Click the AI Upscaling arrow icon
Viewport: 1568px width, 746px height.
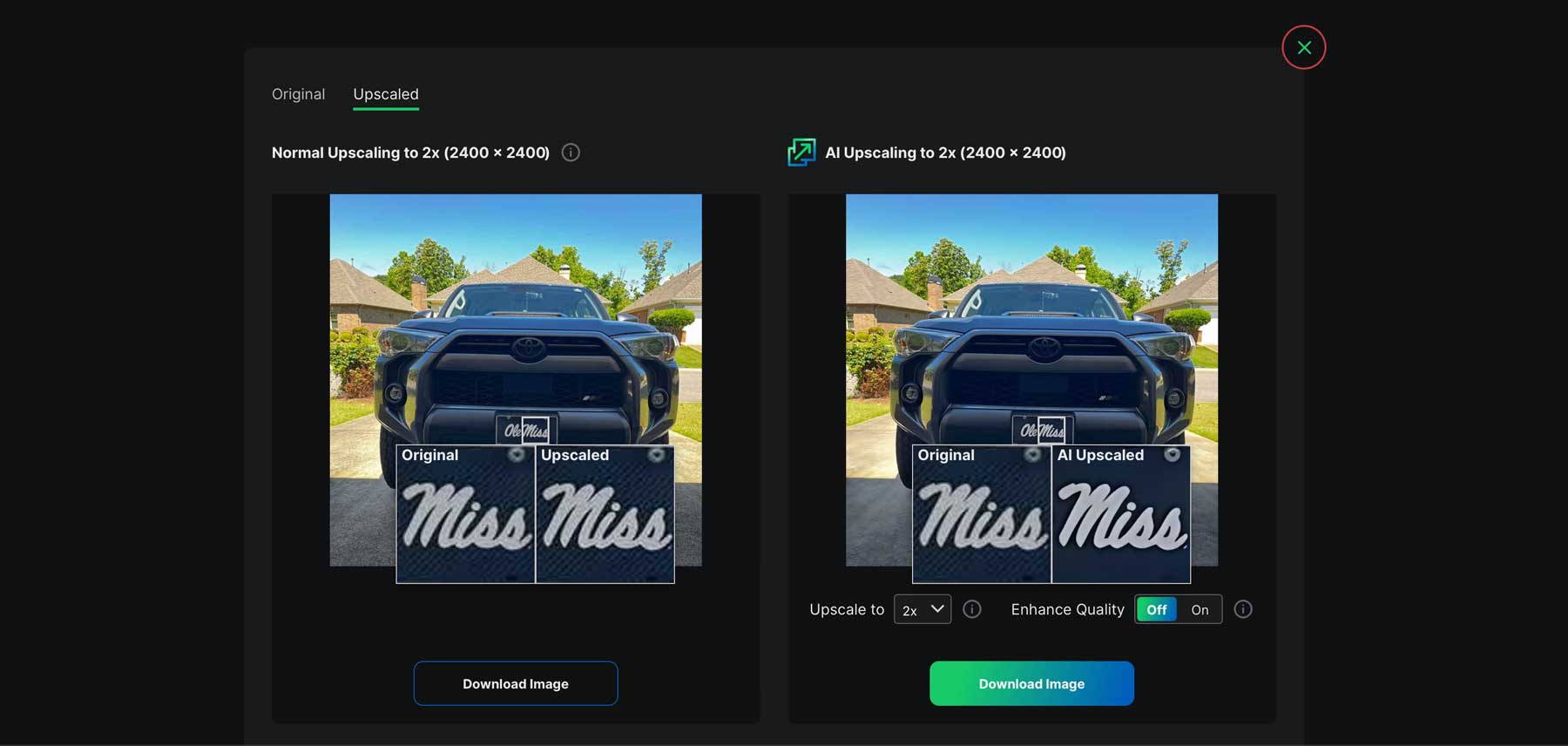801,153
